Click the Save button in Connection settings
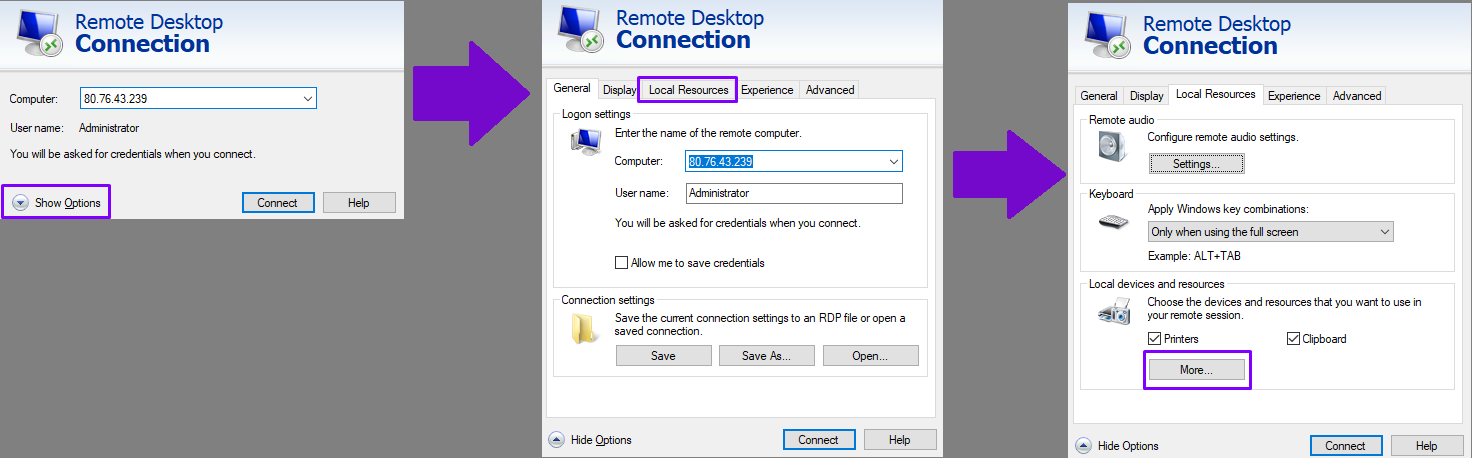The image size is (1472, 458). (663, 355)
